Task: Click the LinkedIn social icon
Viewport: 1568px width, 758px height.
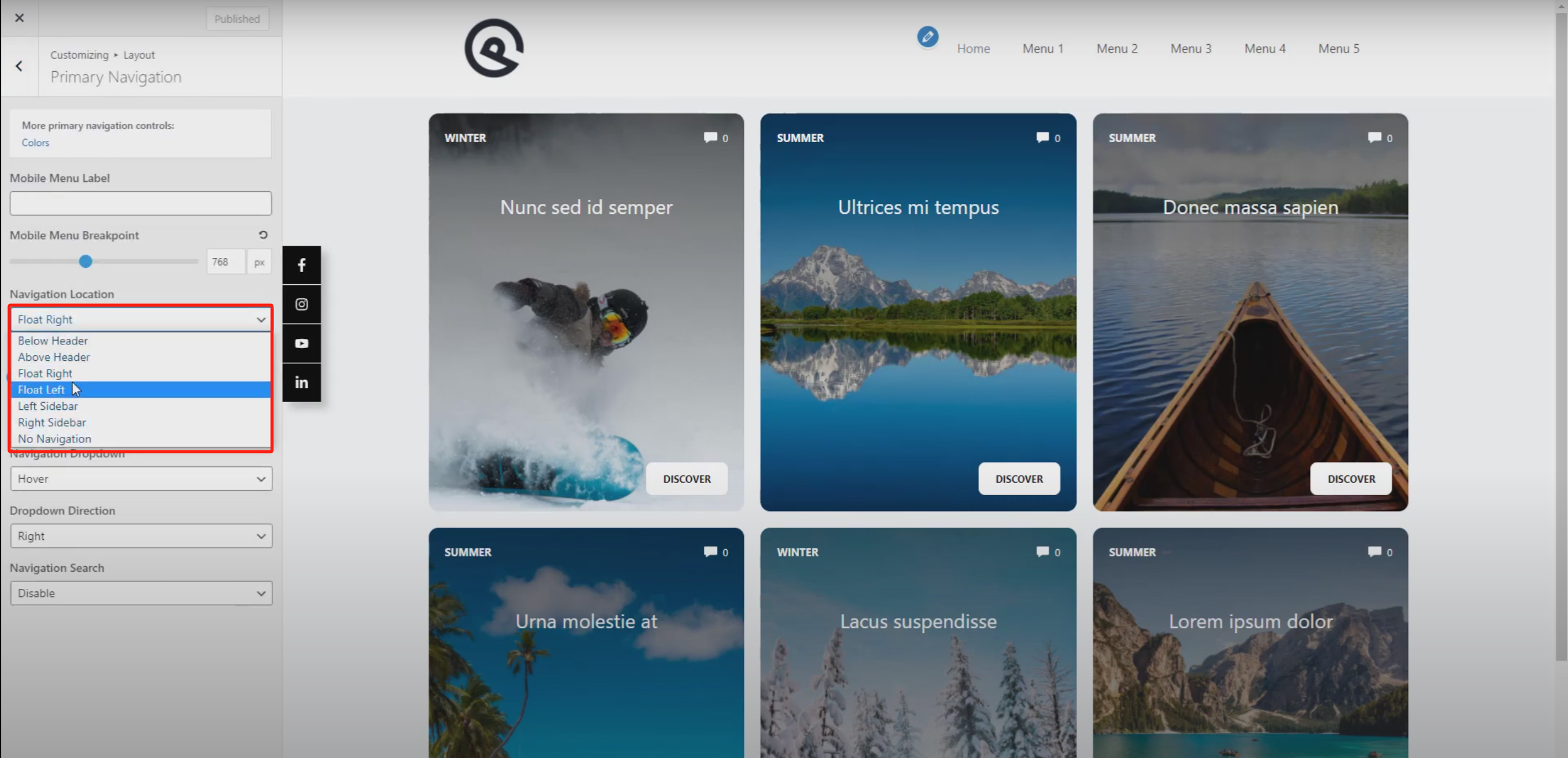Action: click(301, 382)
